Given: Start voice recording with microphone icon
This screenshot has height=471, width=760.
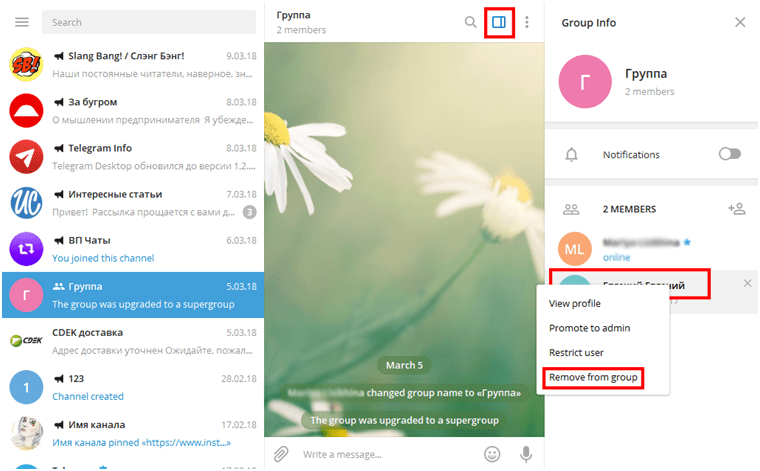Looking at the screenshot, I should (x=526, y=454).
